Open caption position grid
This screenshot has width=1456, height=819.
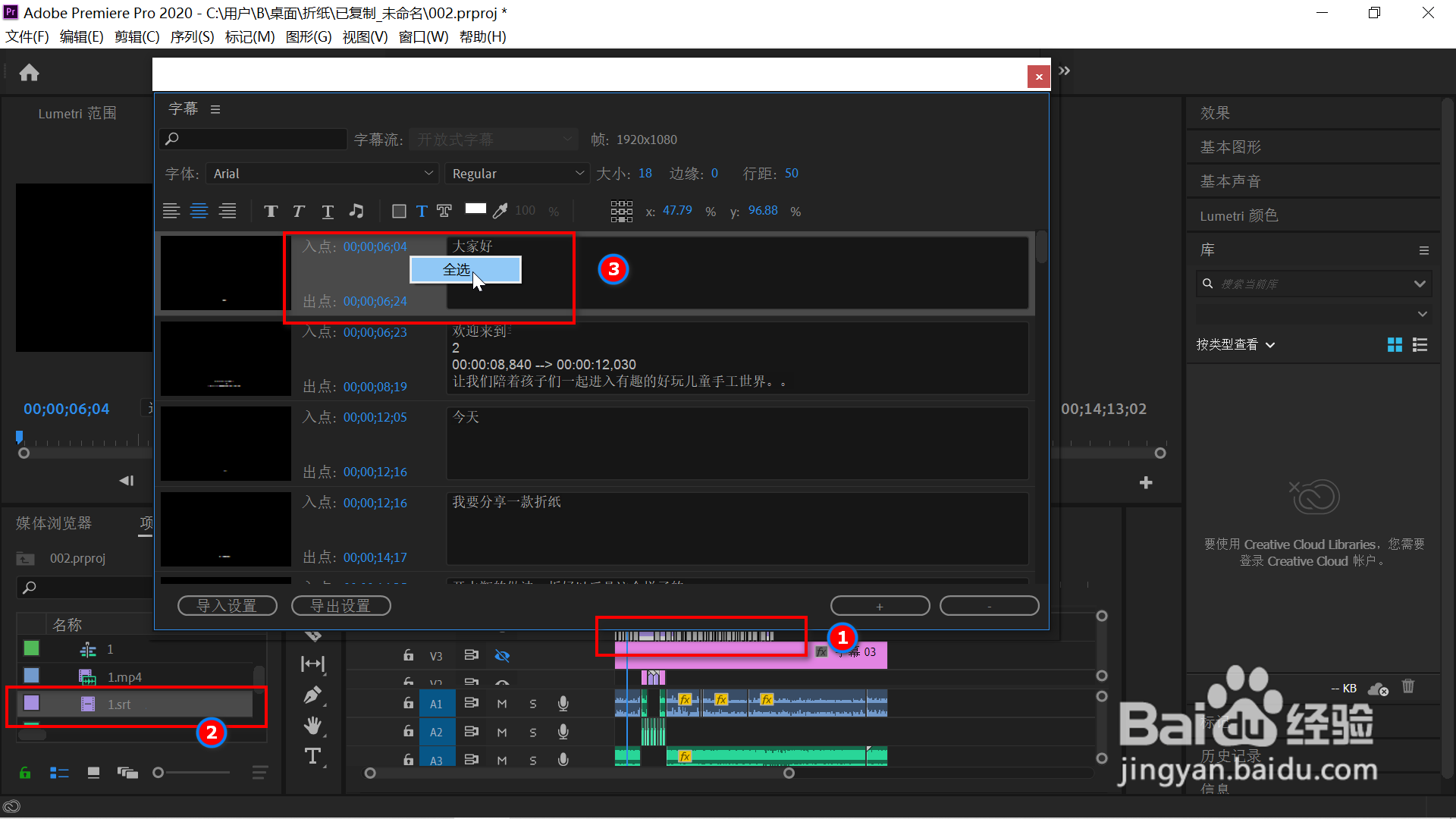(x=622, y=211)
